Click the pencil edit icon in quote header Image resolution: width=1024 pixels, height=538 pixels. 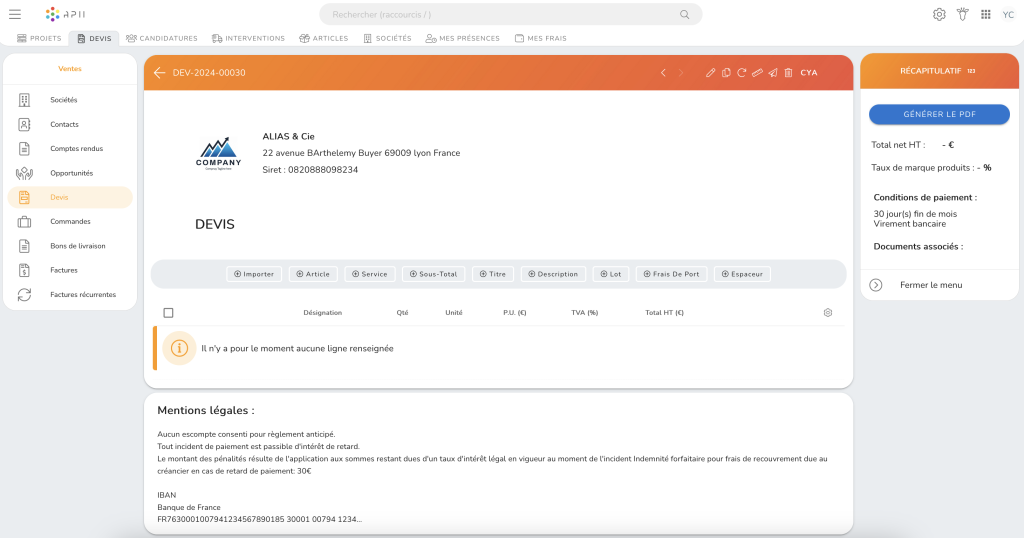[710, 73]
